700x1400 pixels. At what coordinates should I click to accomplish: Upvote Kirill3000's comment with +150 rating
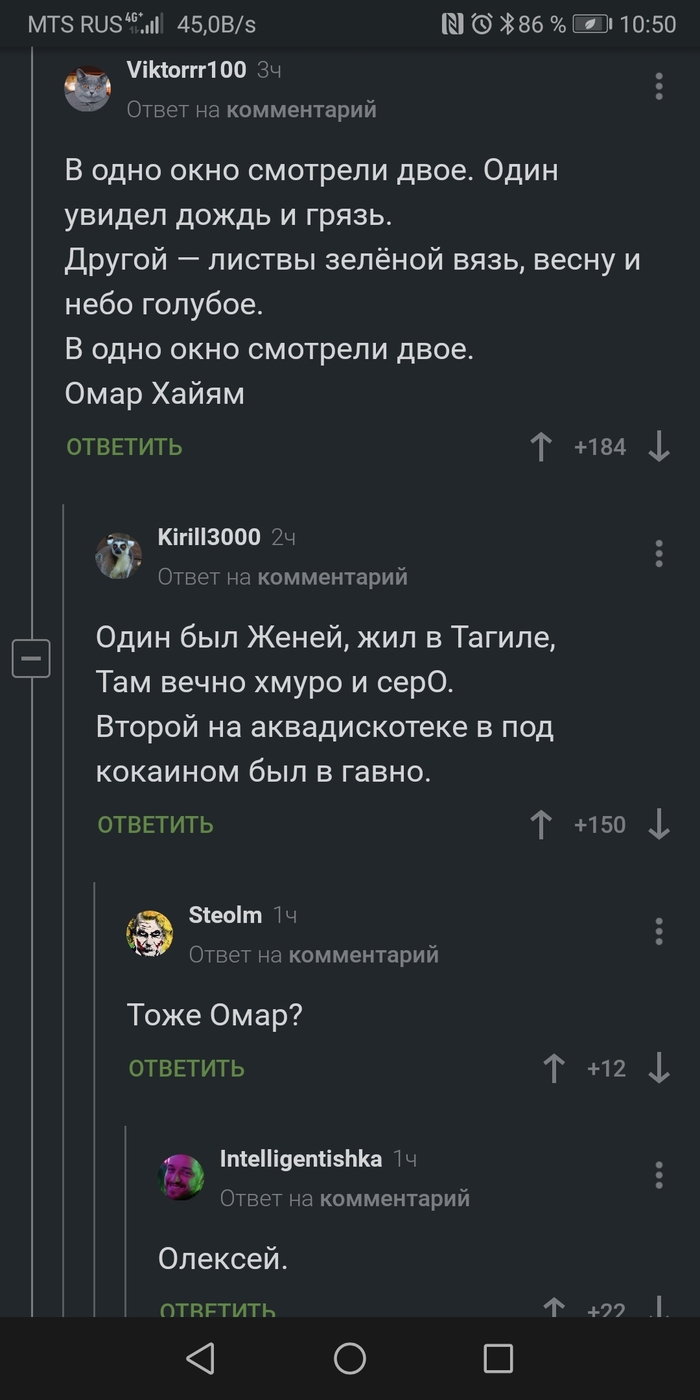540,825
